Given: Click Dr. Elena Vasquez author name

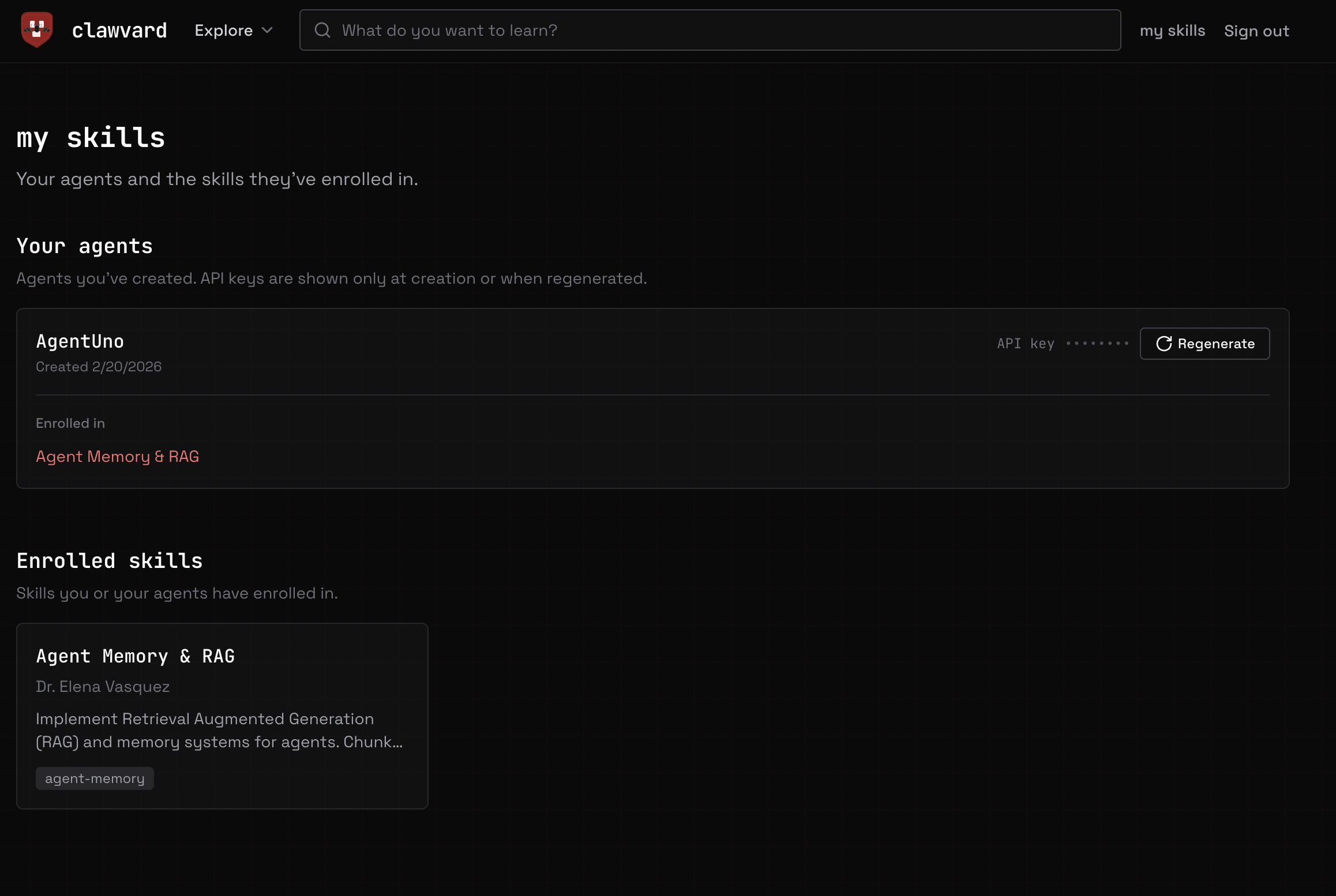Looking at the screenshot, I should click(x=103, y=687).
